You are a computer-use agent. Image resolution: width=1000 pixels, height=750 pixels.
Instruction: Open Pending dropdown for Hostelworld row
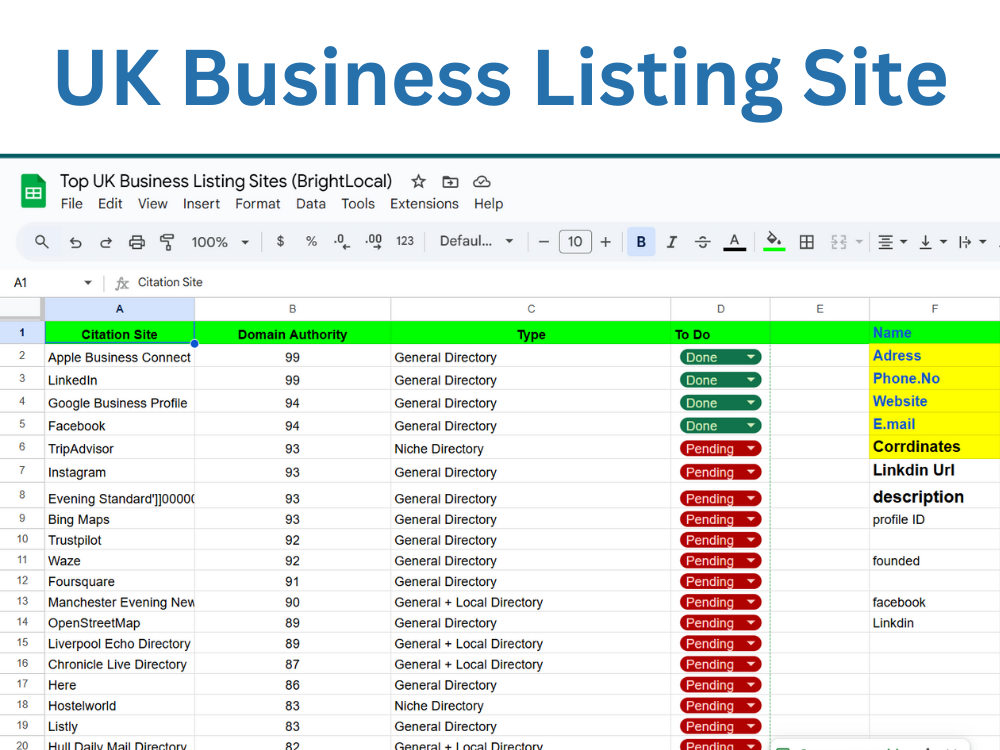721,706
